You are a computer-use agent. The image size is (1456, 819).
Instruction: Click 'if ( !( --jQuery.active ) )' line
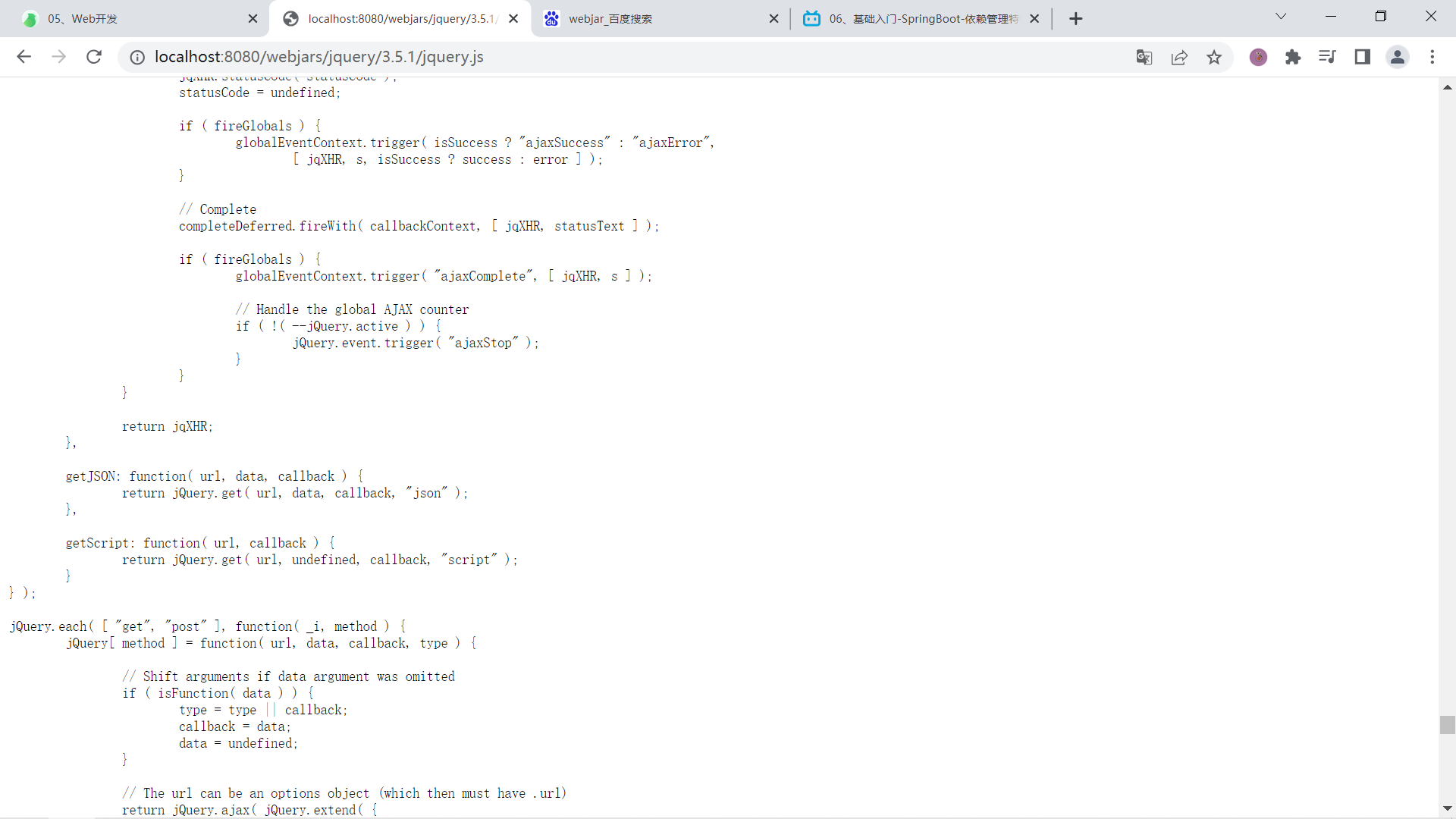tap(338, 326)
